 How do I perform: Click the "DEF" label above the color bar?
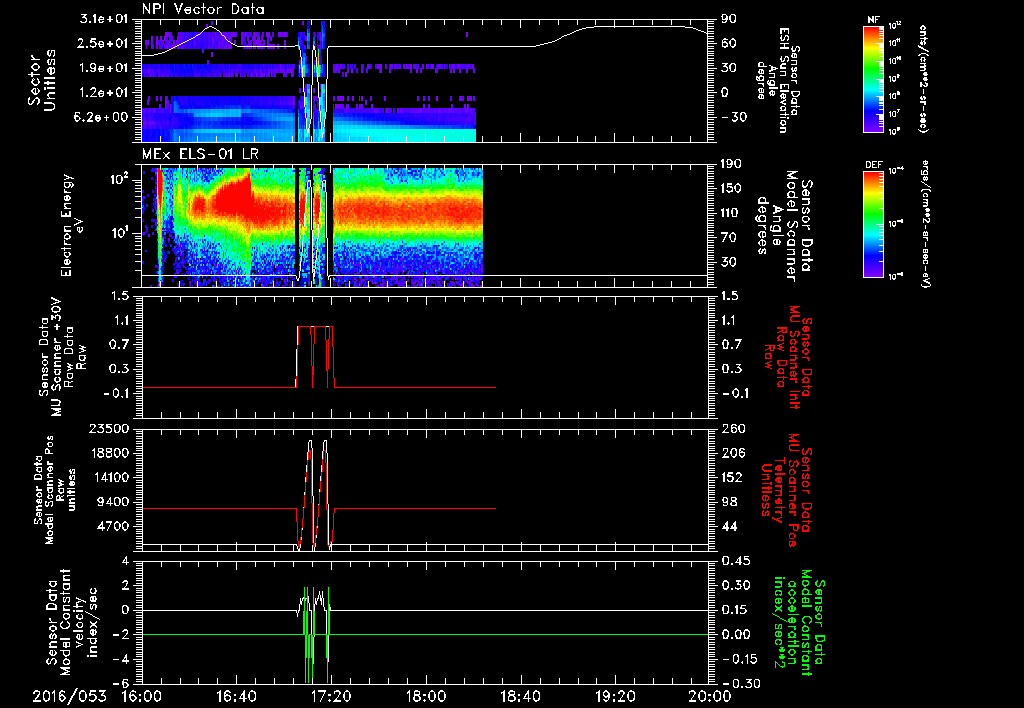(x=874, y=165)
